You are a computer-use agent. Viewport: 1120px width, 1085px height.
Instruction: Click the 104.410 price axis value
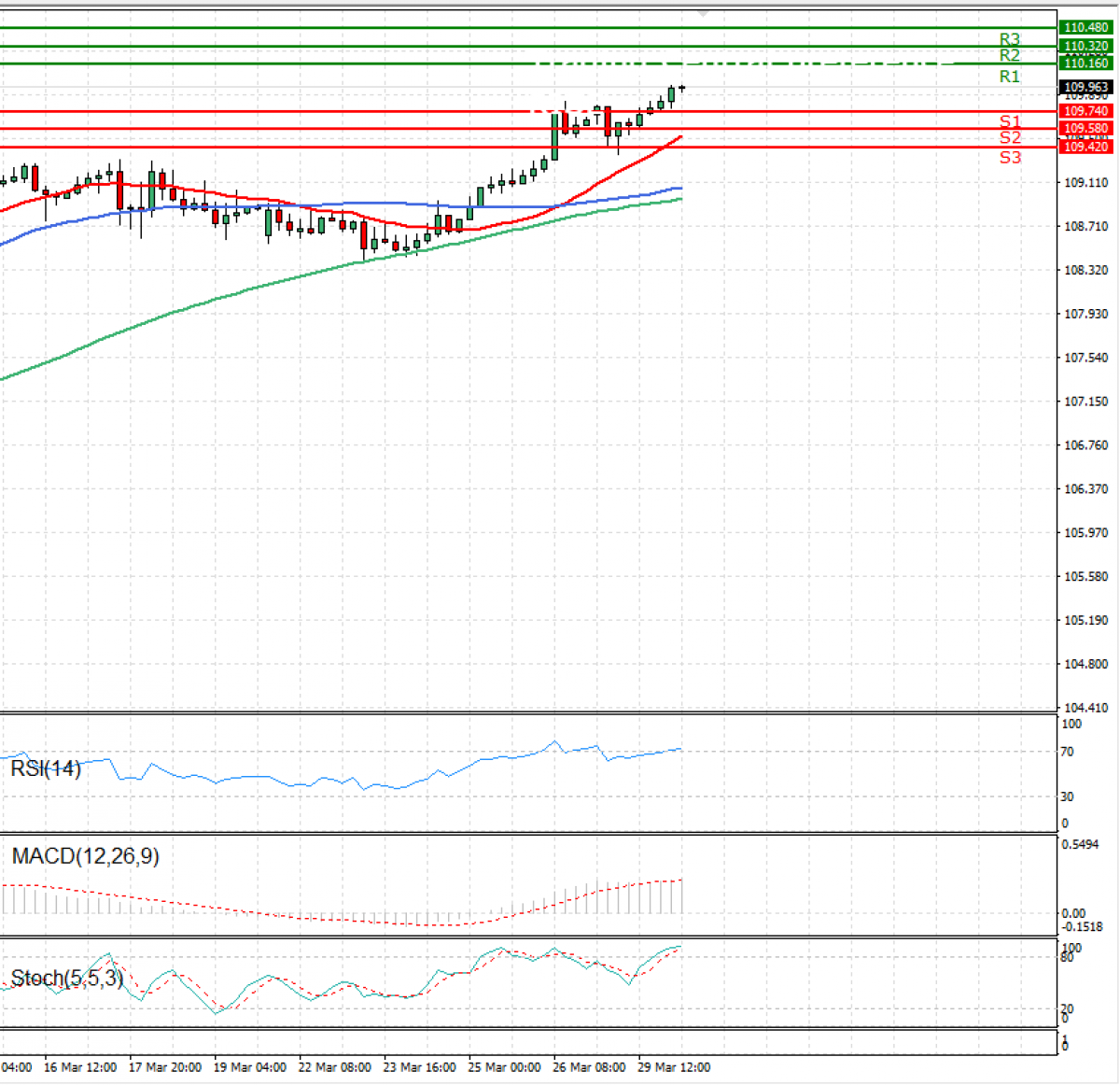[1086, 708]
